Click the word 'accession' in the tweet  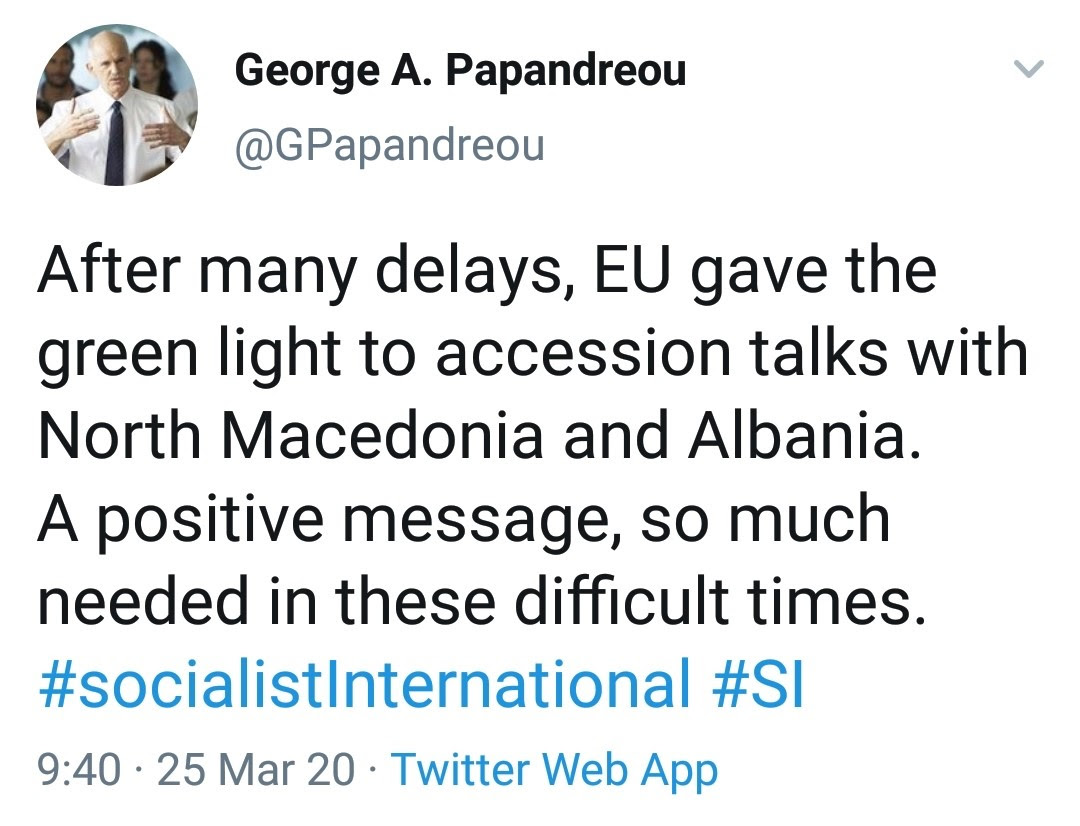[x=583, y=354]
